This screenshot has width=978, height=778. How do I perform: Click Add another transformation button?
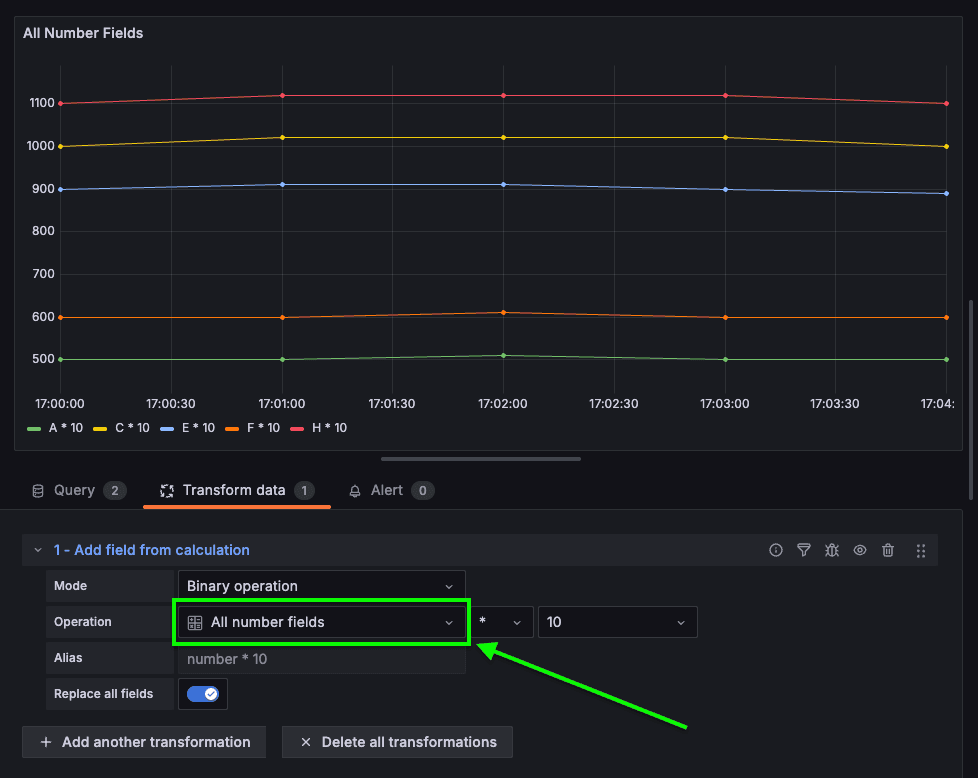tap(144, 742)
